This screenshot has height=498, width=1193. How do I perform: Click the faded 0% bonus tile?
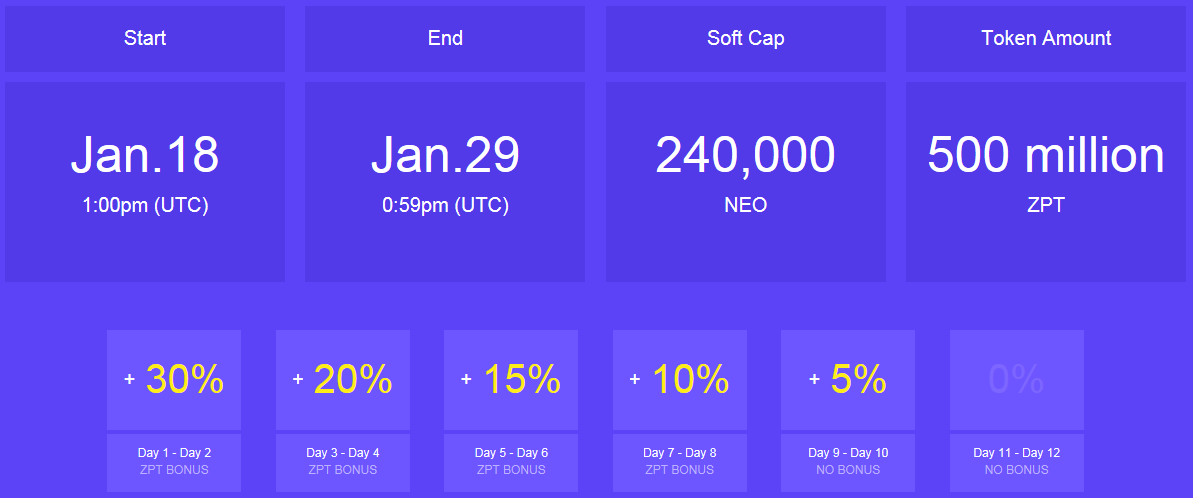(x=1016, y=380)
